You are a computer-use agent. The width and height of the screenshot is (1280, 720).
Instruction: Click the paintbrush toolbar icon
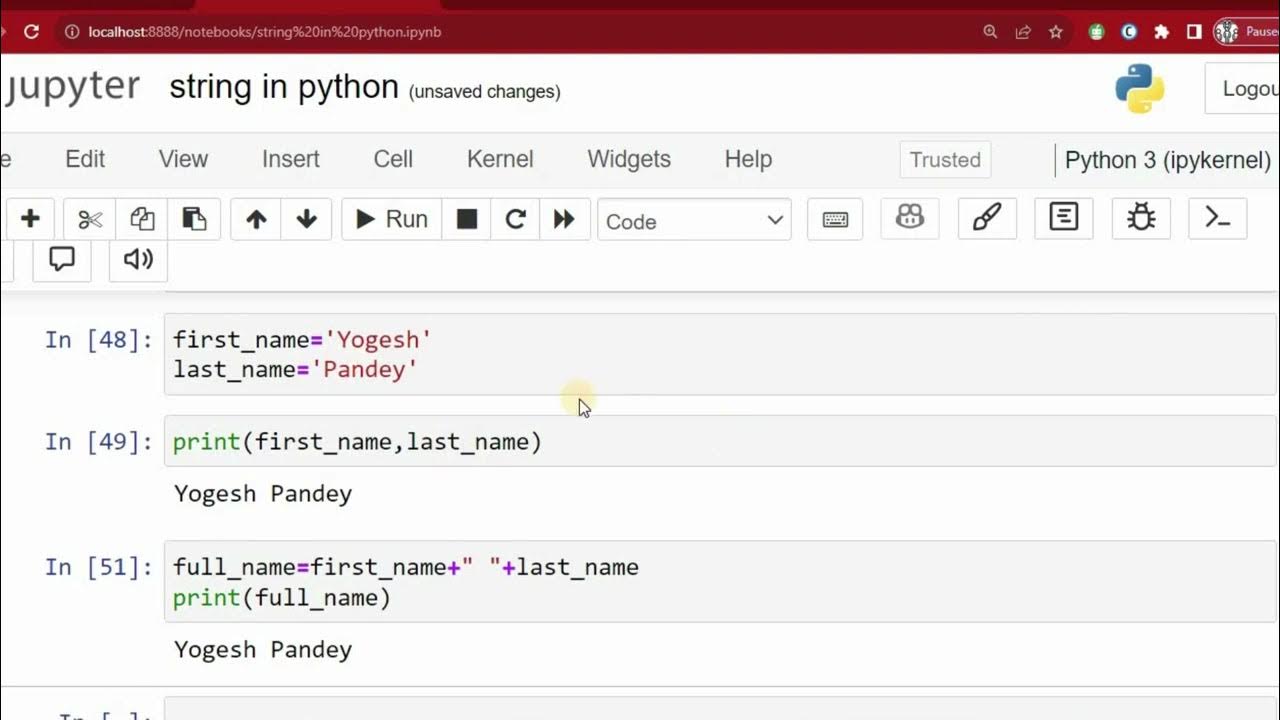[x=987, y=217]
